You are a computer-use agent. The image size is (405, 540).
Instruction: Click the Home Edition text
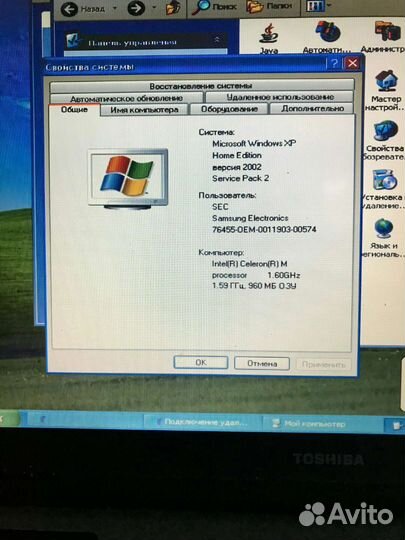[x=237, y=155]
